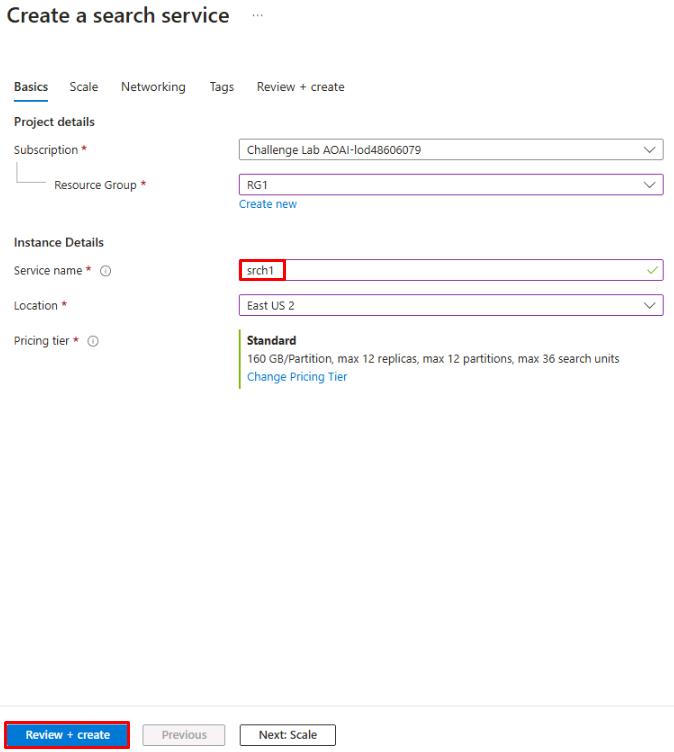Open the ellipsis menu beside the page title
674x752 pixels.
pos(258,17)
